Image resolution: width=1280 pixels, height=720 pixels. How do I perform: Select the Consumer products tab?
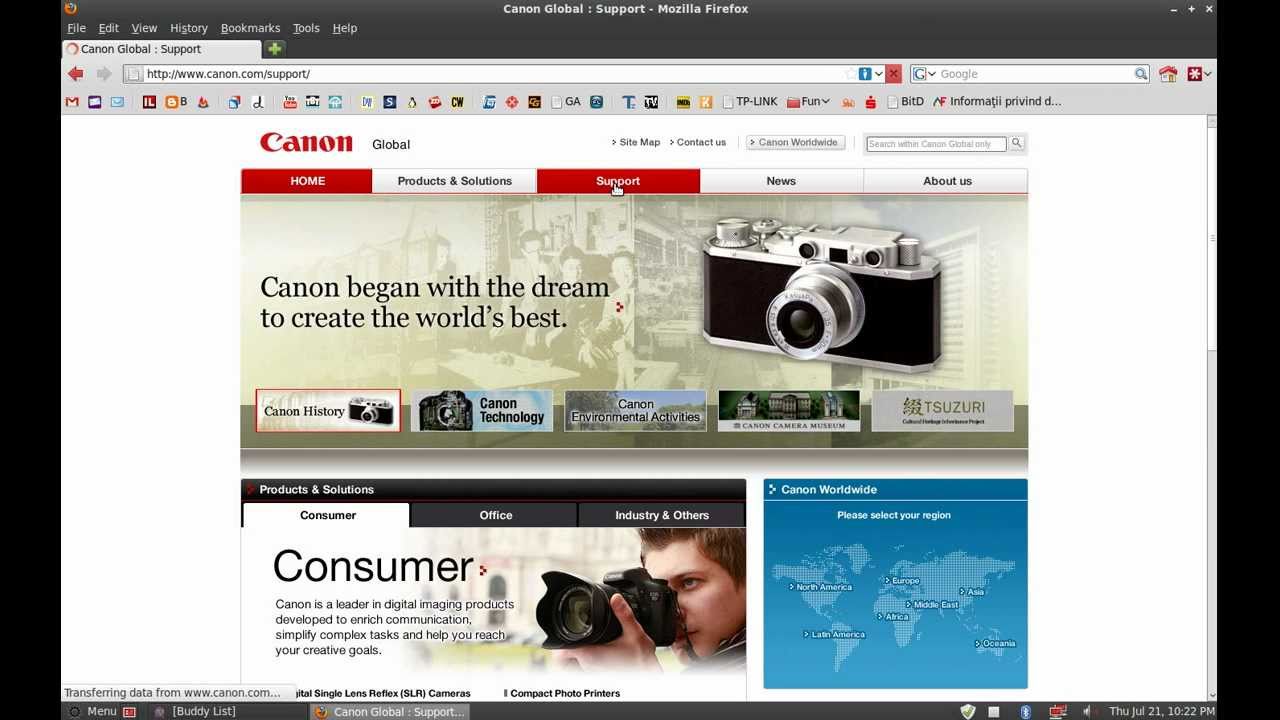coord(327,515)
